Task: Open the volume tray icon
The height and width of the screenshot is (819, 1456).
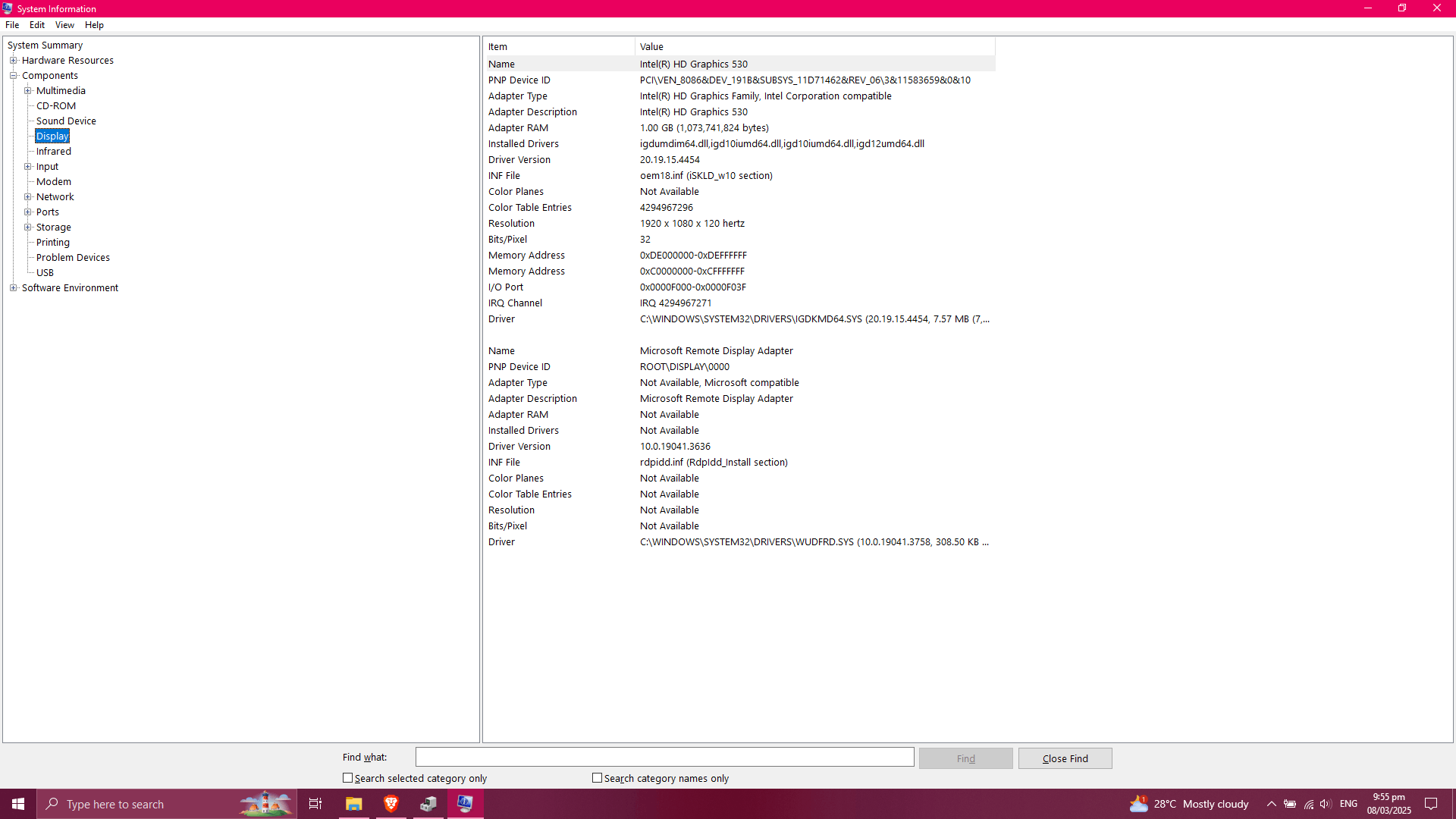Action: [1326, 804]
